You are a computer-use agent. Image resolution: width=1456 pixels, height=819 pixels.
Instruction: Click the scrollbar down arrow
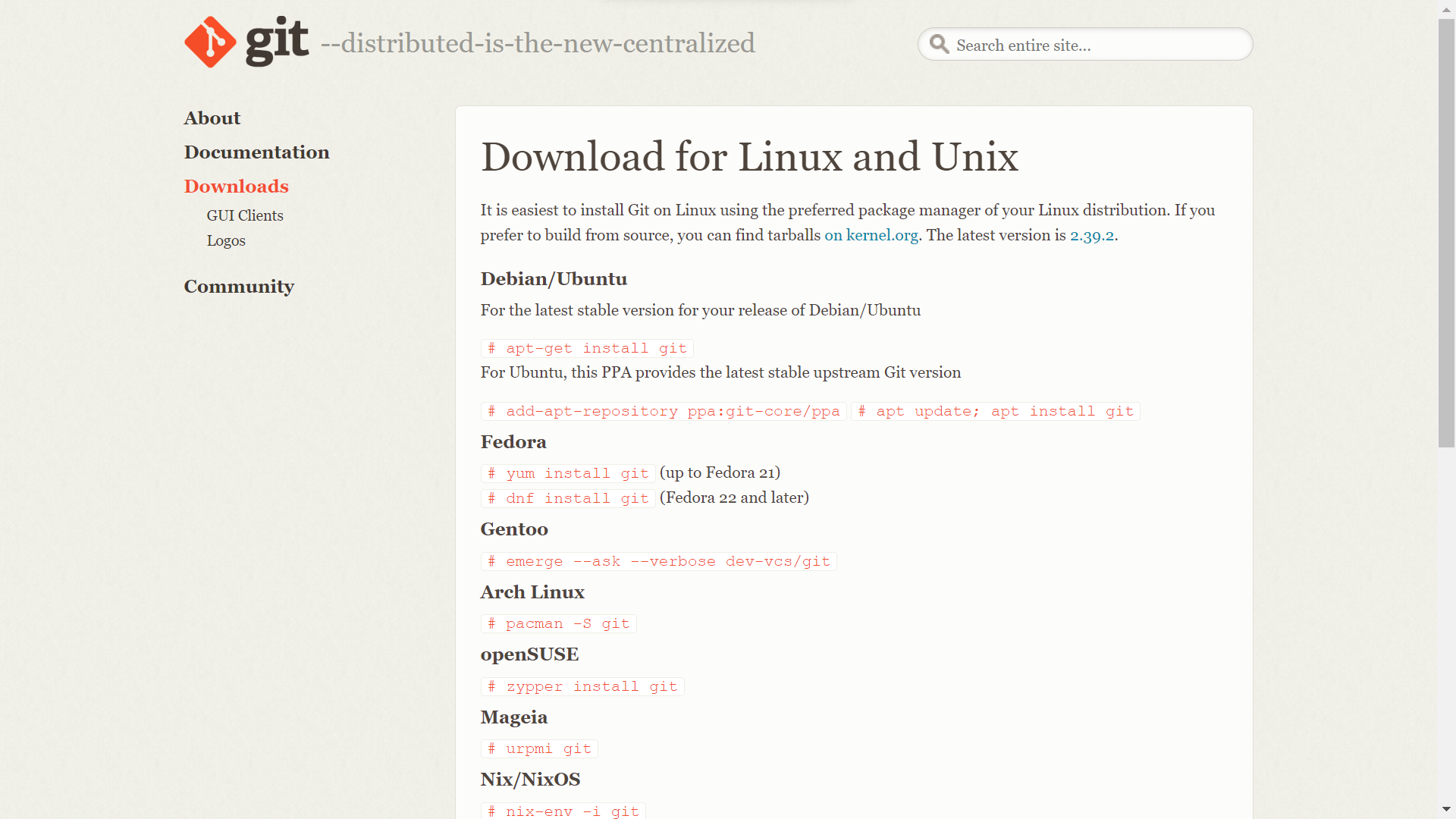click(1446, 810)
